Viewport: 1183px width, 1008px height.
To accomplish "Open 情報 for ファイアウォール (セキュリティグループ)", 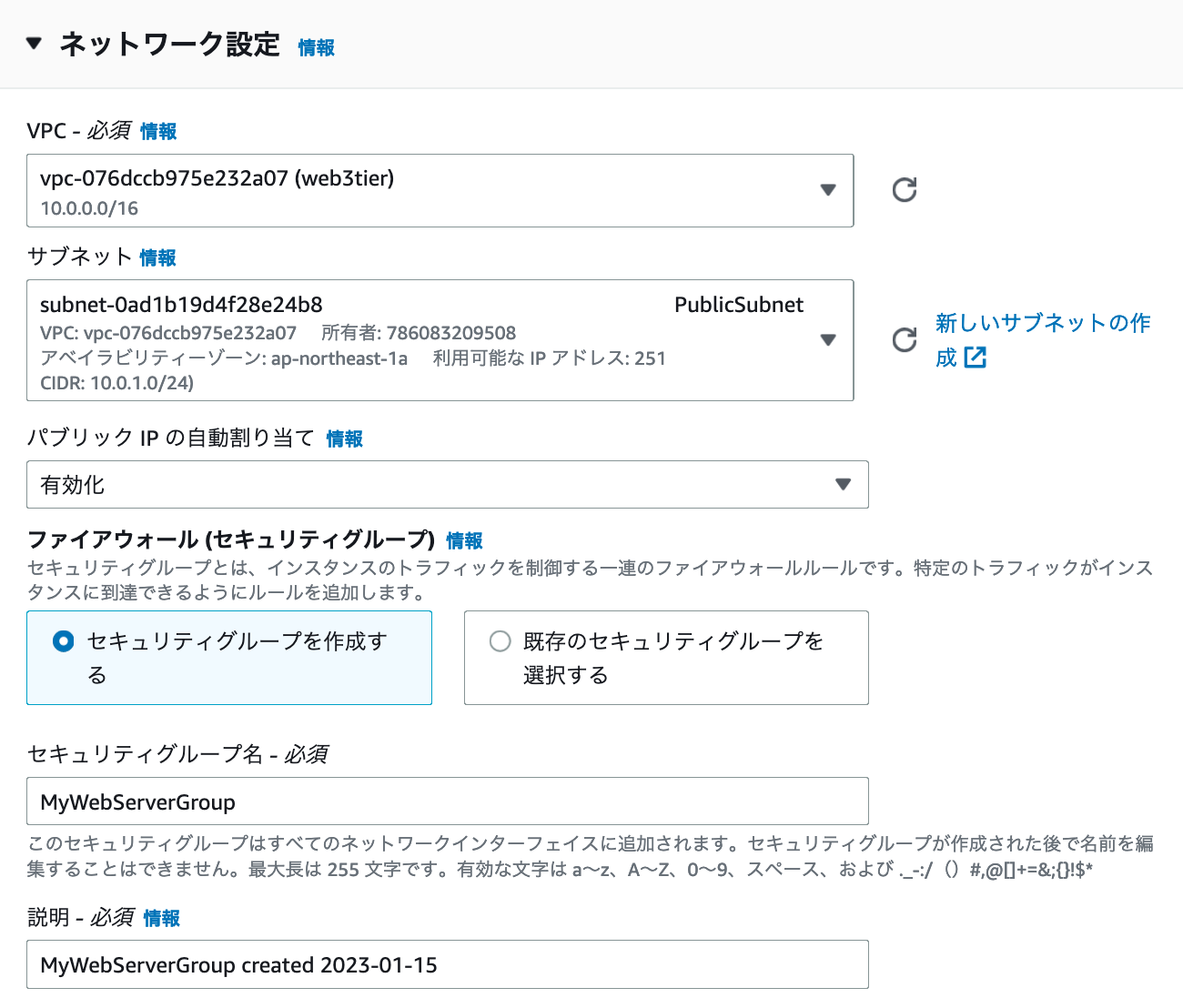I will (x=462, y=539).
